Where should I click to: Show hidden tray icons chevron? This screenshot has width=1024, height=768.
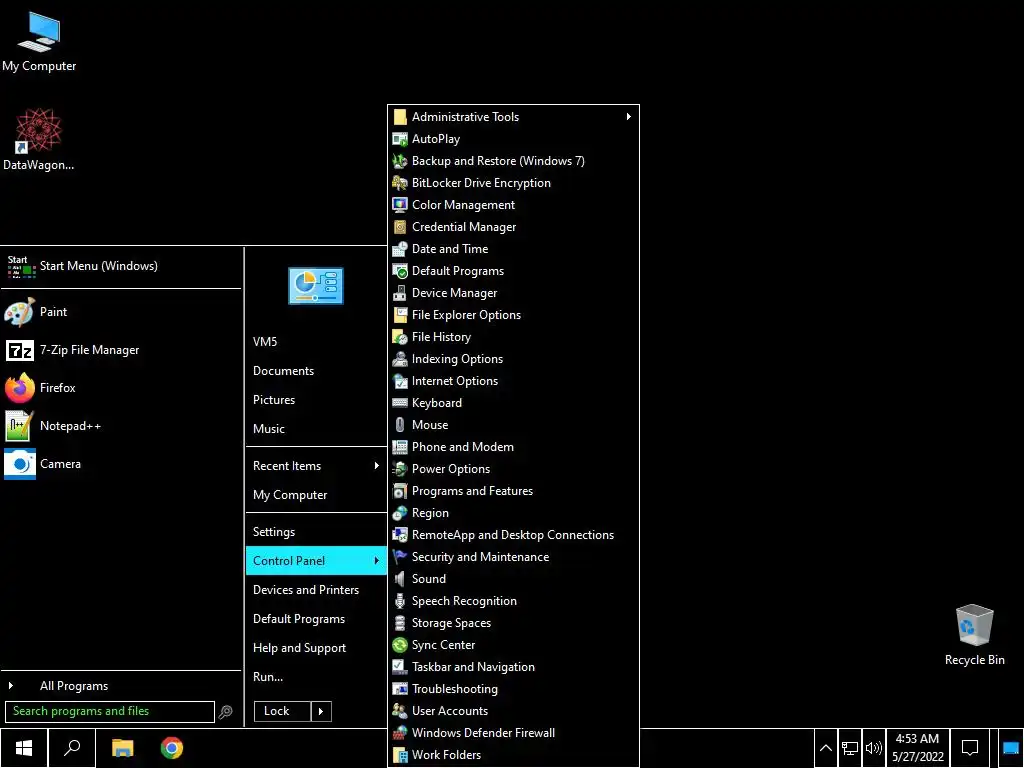(x=825, y=748)
